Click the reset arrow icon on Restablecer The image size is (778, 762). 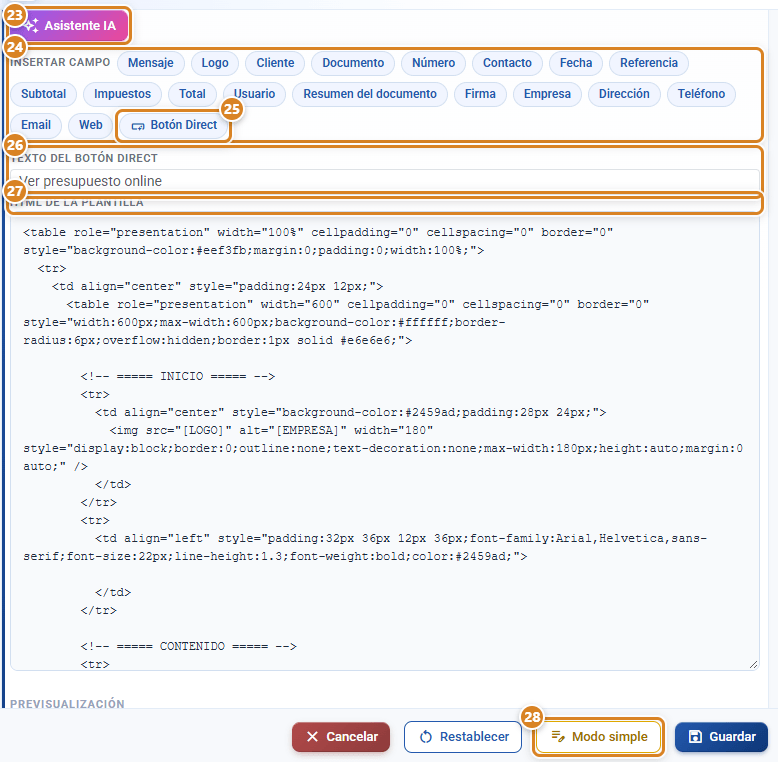pos(425,737)
